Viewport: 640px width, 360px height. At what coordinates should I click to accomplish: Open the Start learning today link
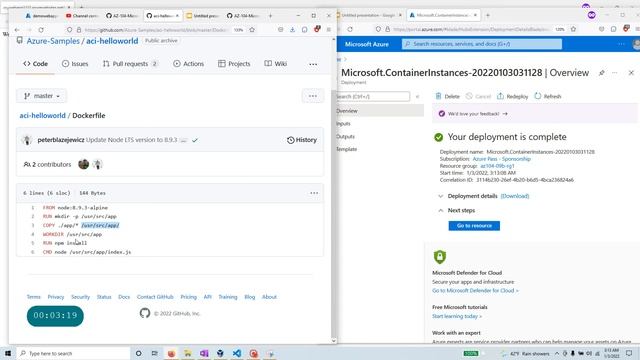tap(457, 316)
